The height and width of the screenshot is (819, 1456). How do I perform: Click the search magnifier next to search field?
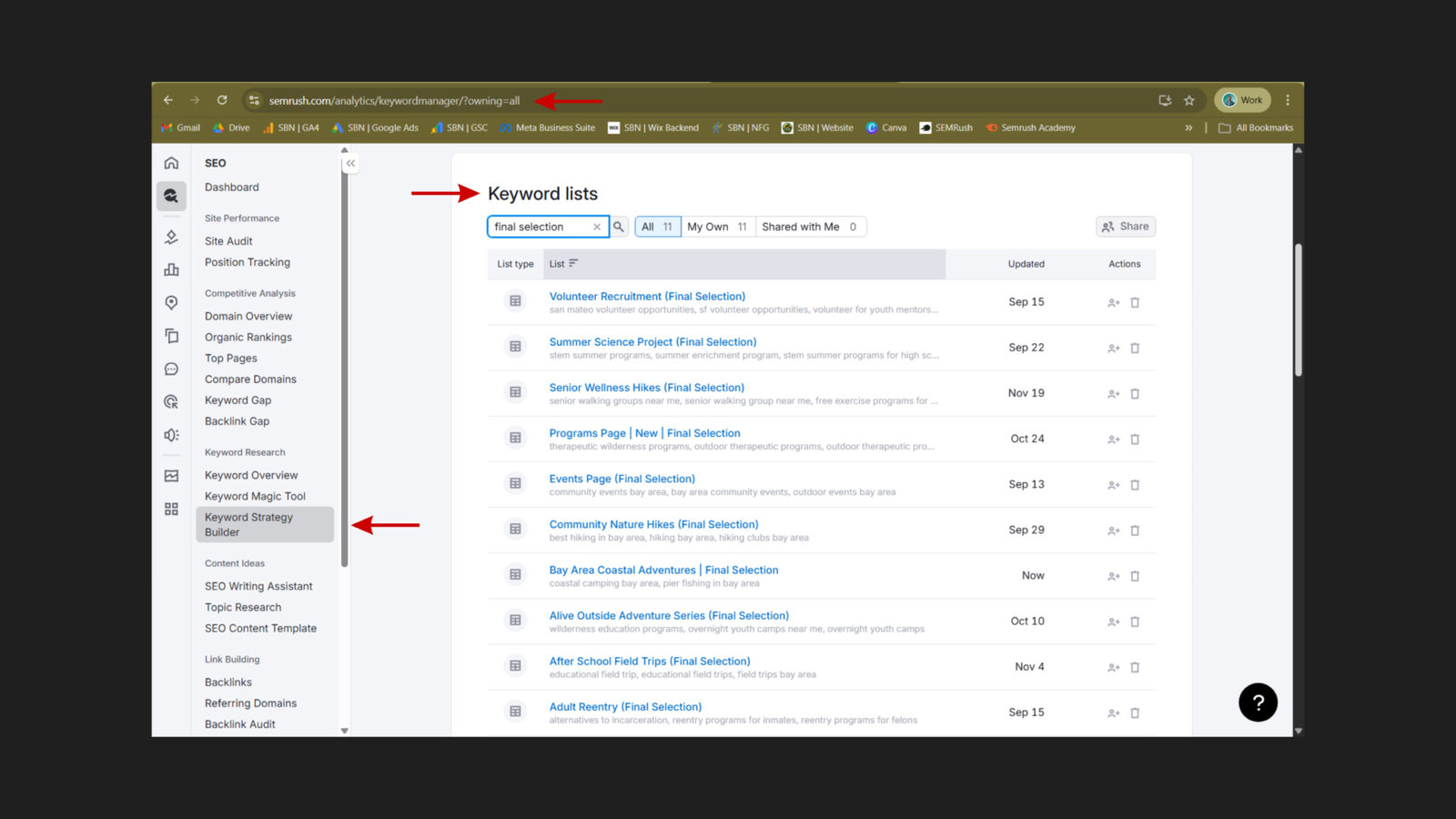[x=619, y=226]
